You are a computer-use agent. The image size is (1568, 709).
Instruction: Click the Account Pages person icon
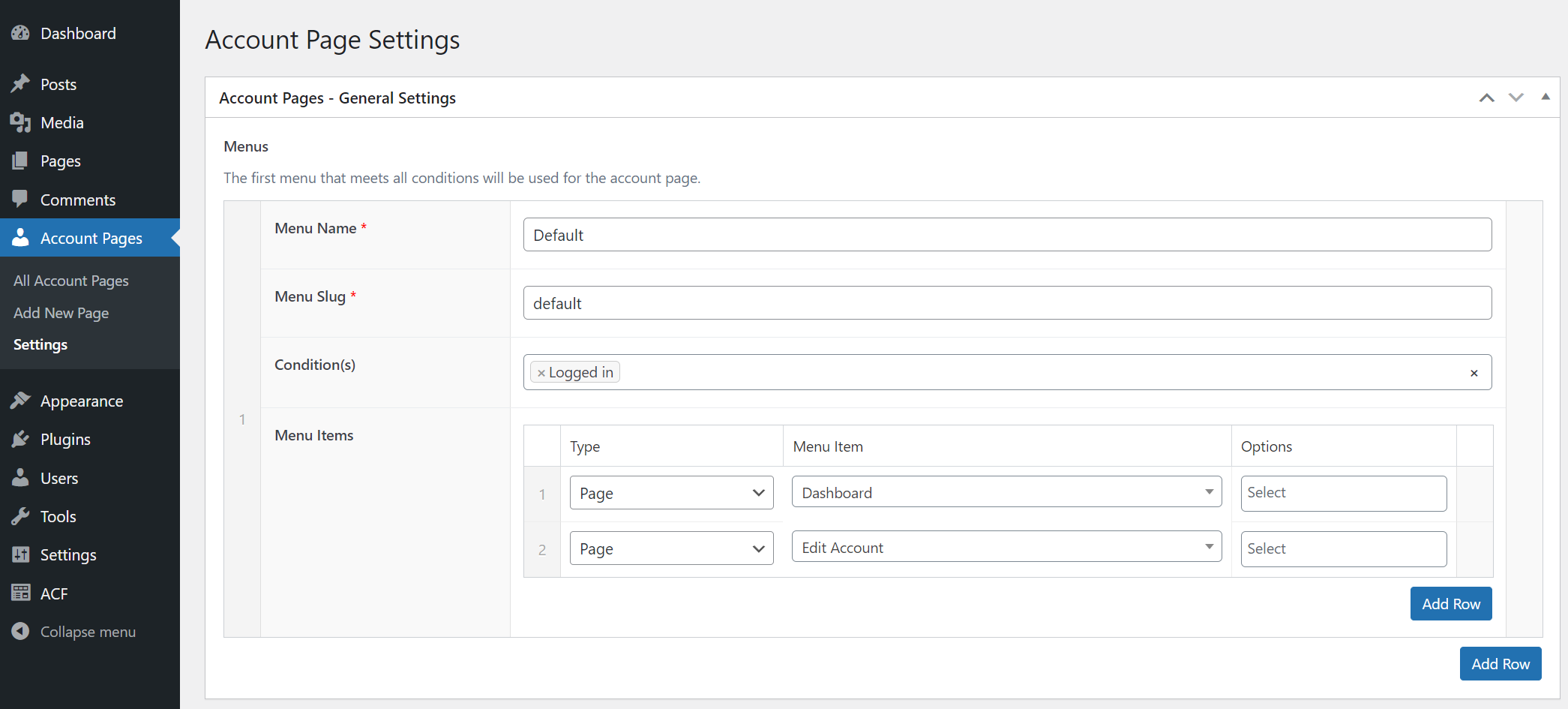(x=20, y=238)
